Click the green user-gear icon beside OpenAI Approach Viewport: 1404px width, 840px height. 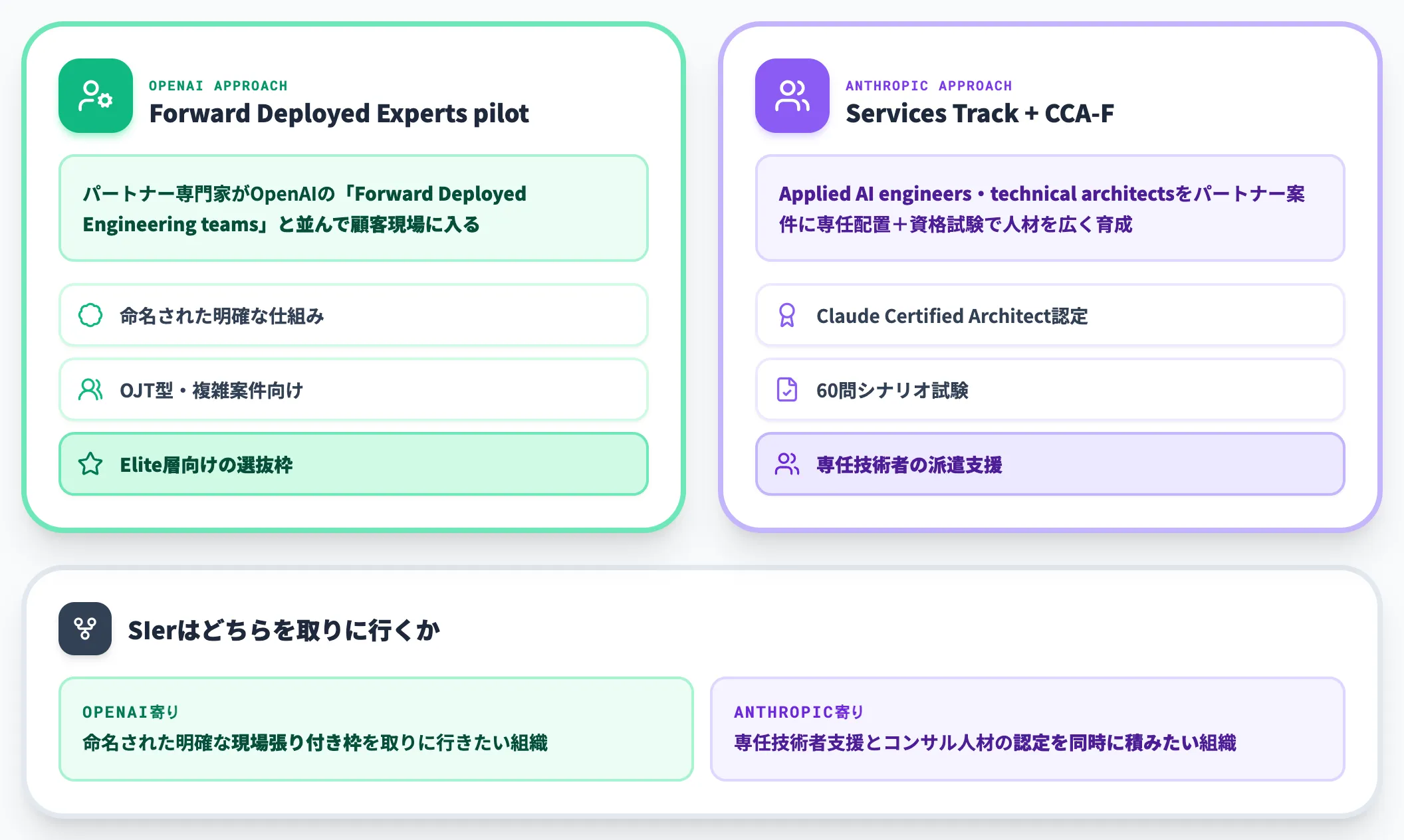tap(96, 96)
